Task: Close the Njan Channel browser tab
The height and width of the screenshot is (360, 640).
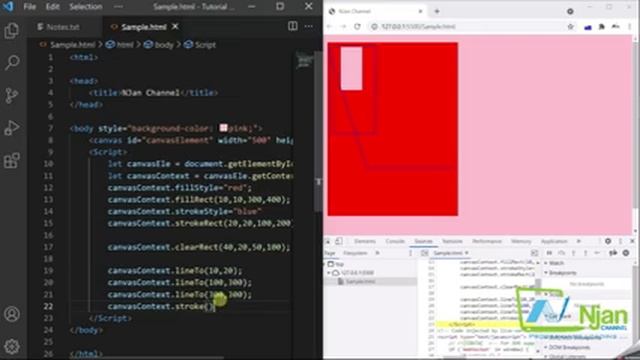Action: (420, 11)
